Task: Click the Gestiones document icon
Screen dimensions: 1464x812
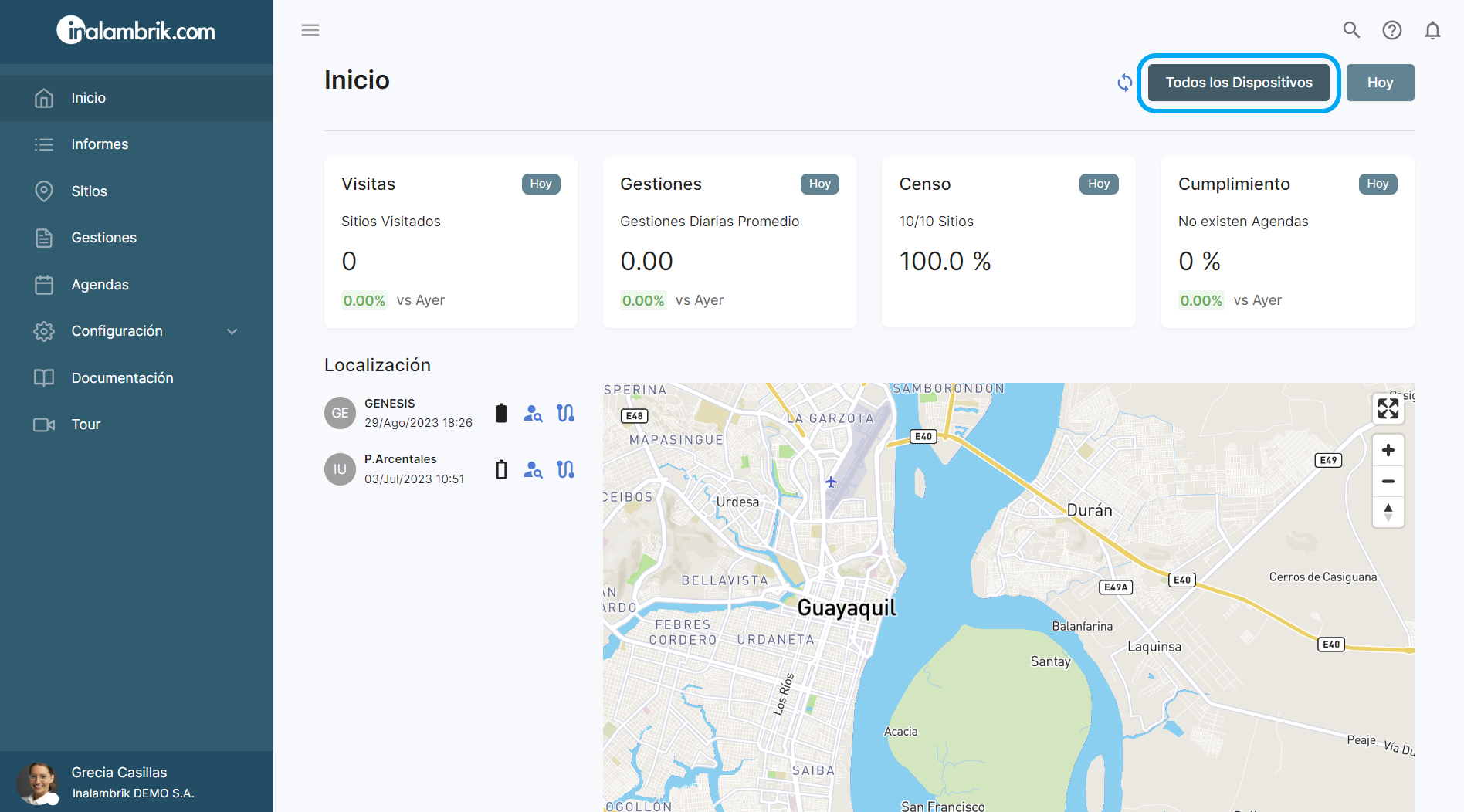Action: coord(44,238)
